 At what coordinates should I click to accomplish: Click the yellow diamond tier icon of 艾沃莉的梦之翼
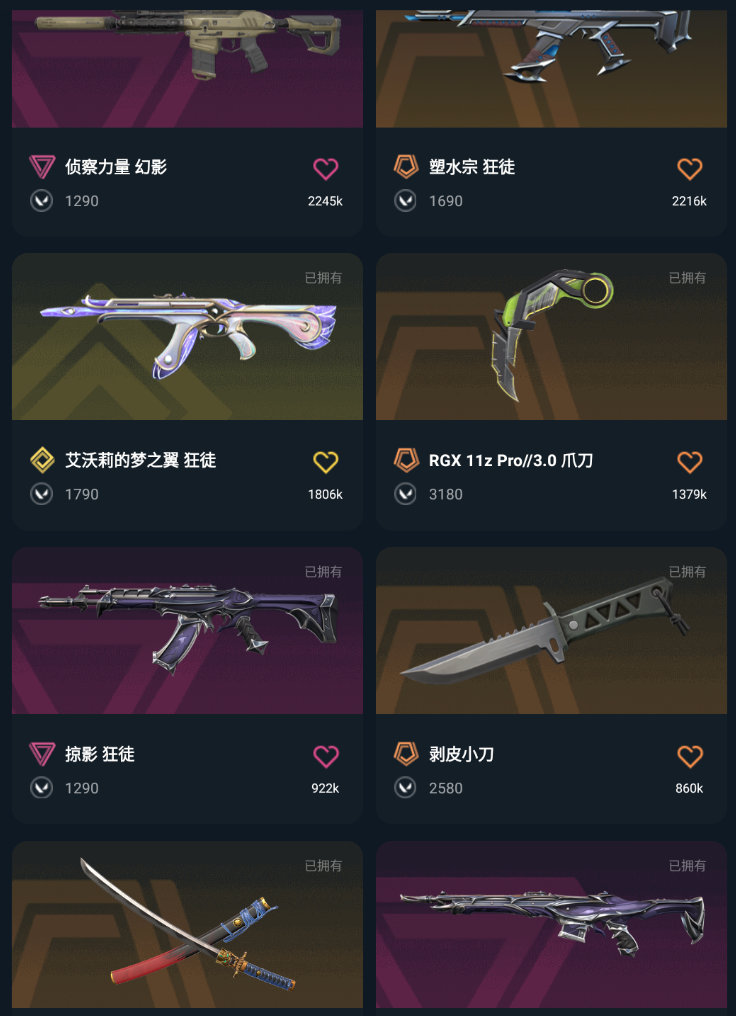point(42,461)
